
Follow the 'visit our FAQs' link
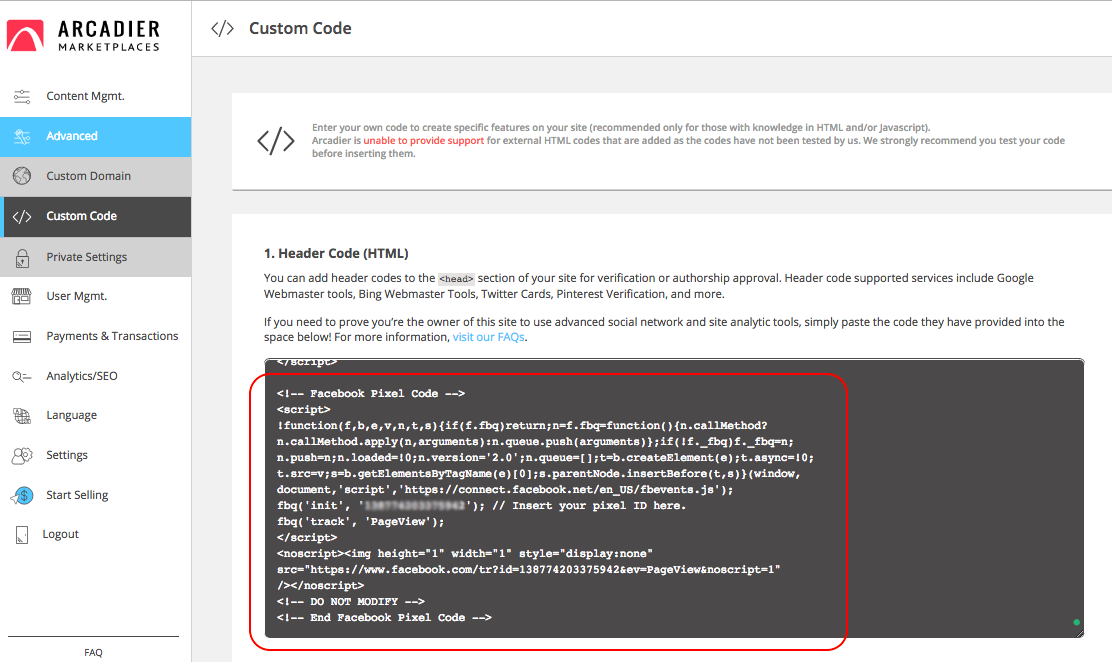coord(489,337)
